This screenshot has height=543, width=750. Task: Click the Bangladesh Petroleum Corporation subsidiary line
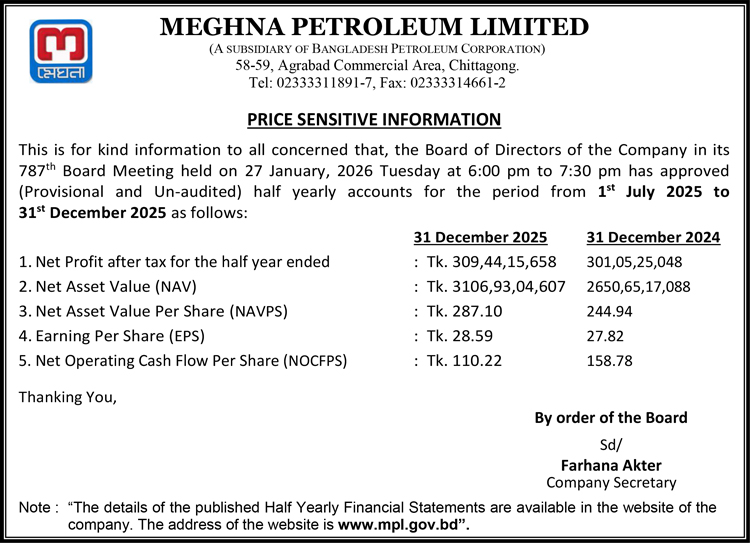[376, 48]
